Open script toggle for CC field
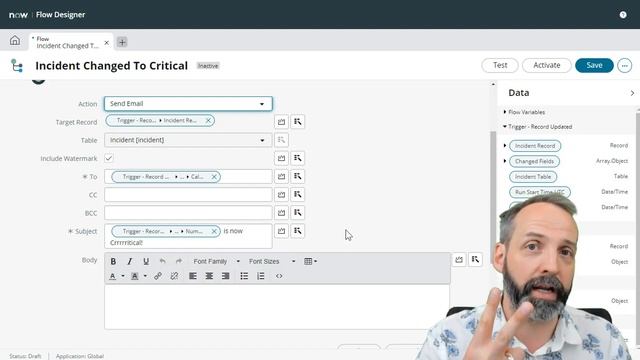The image size is (640, 360). (x=281, y=194)
